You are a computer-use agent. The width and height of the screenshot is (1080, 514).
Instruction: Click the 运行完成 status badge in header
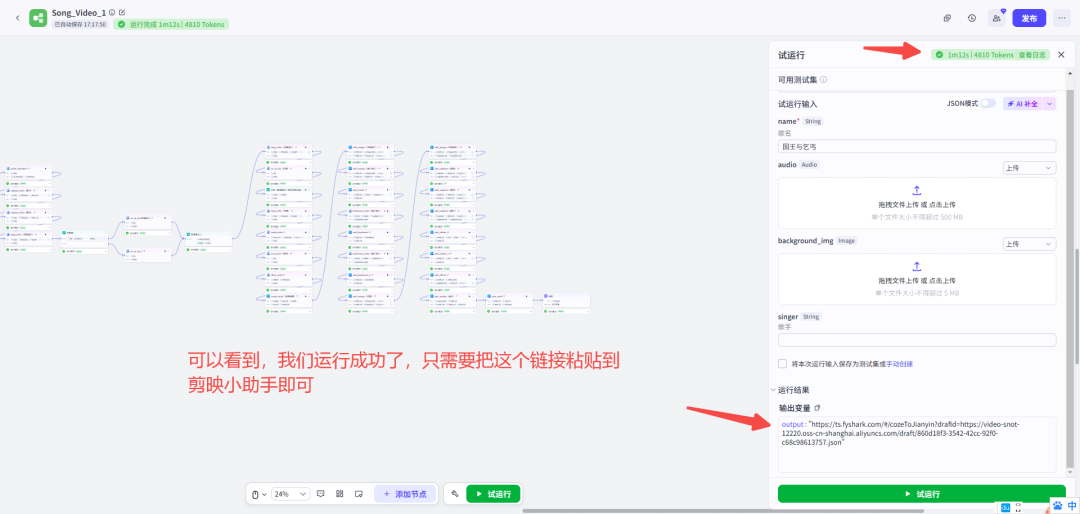(171, 24)
